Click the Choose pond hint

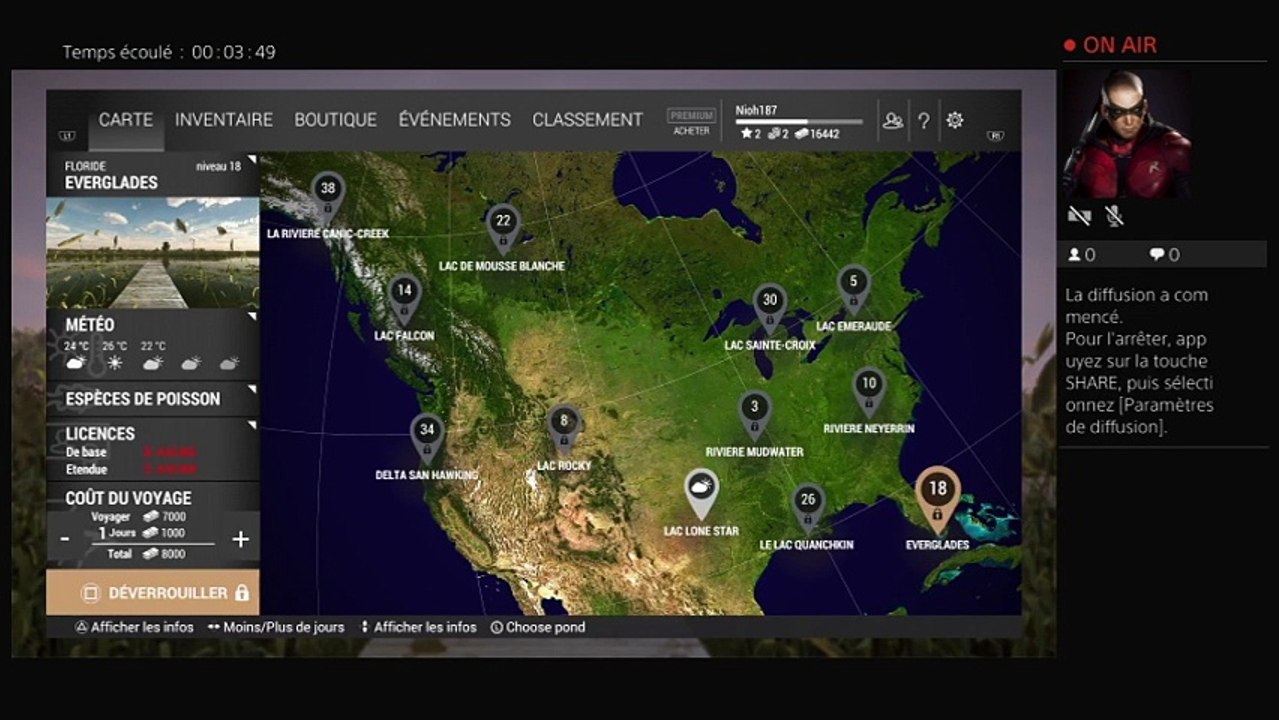point(538,627)
